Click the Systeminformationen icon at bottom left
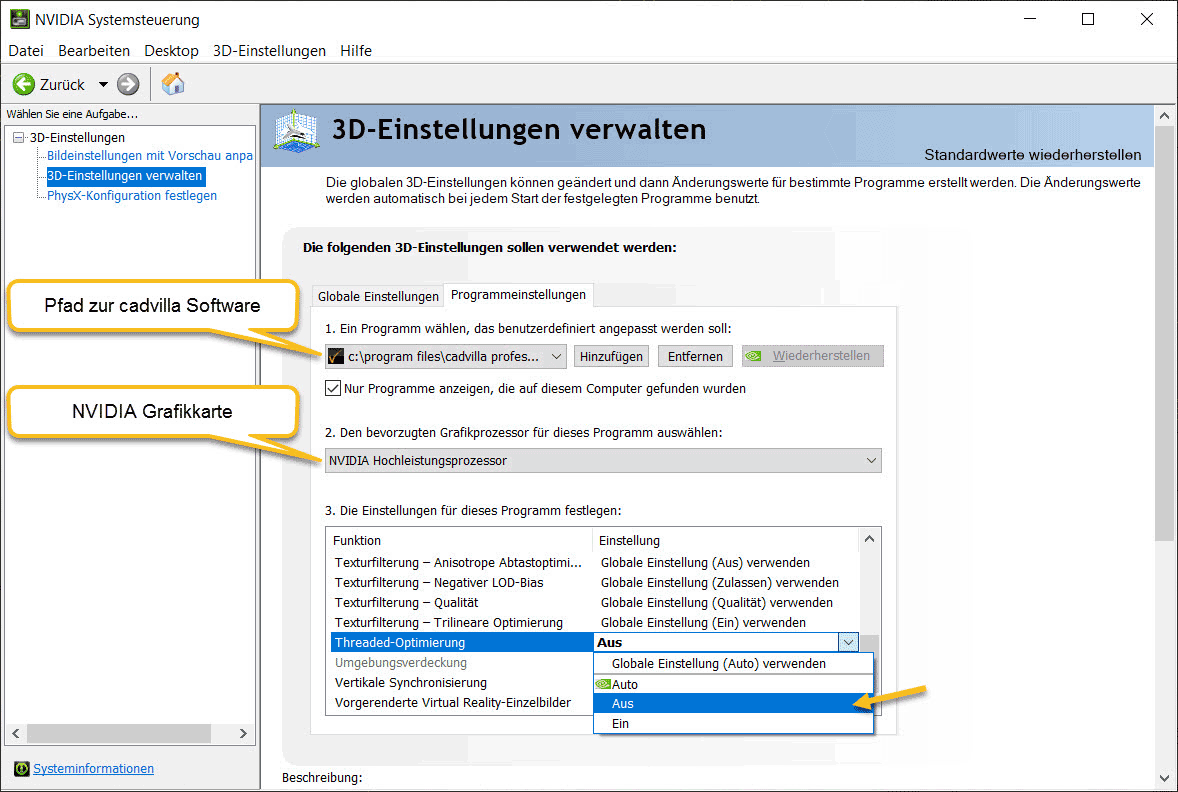1178x792 pixels. click(x=22, y=769)
